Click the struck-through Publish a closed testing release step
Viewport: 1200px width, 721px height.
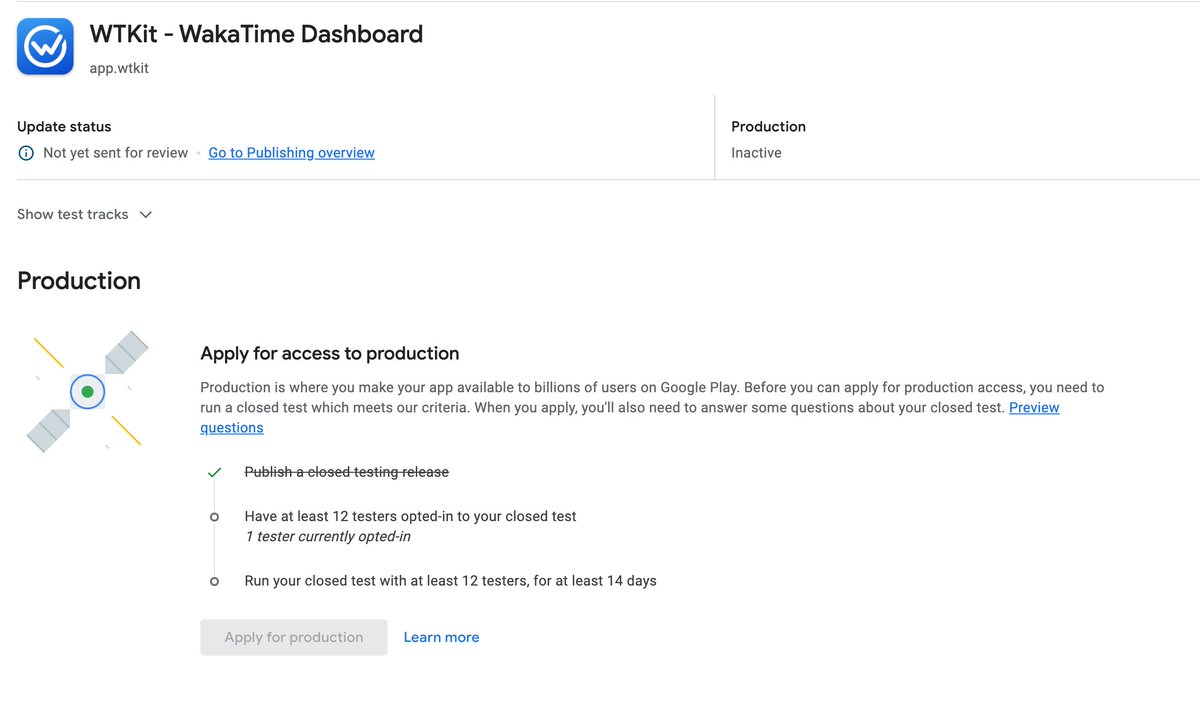tap(347, 472)
